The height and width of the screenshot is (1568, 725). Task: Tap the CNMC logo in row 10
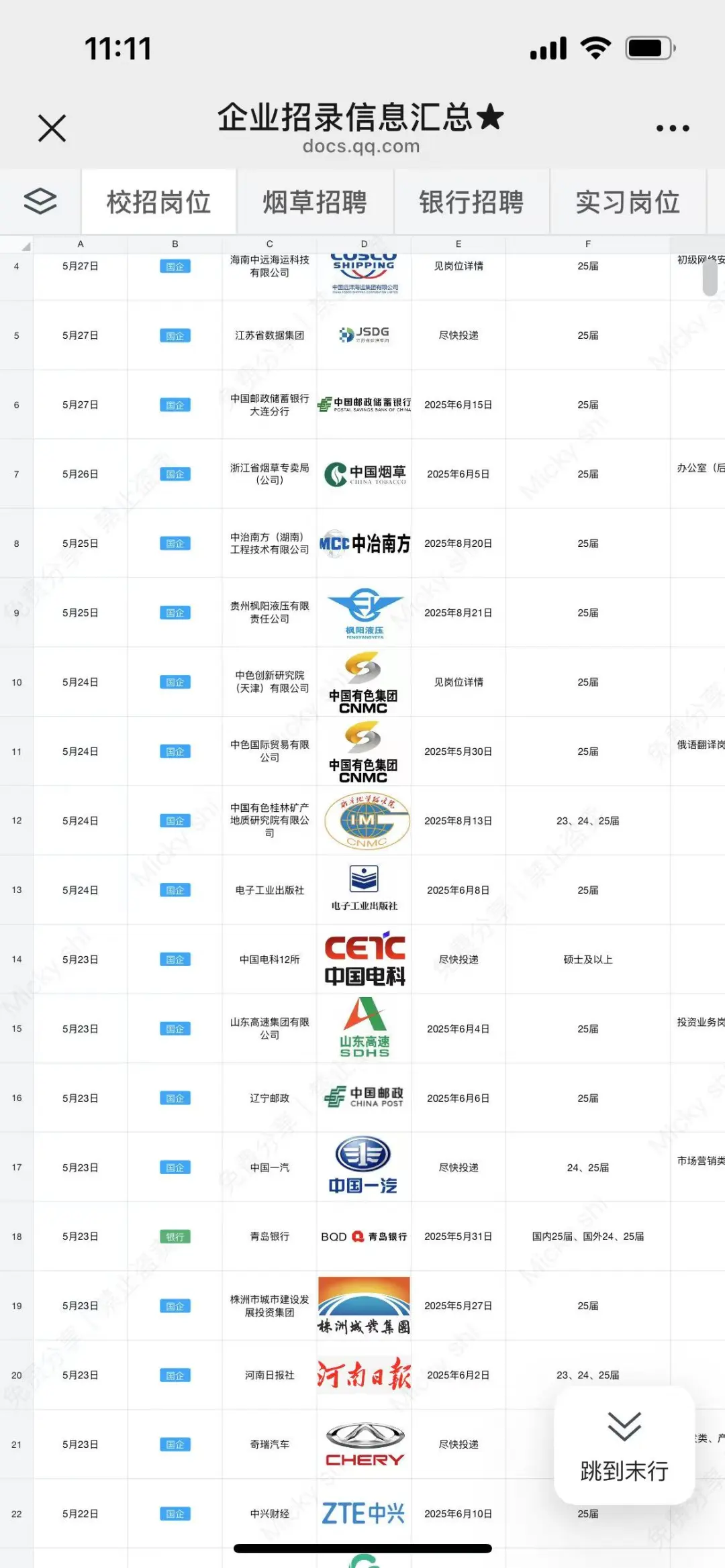pyautogui.click(x=363, y=682)
